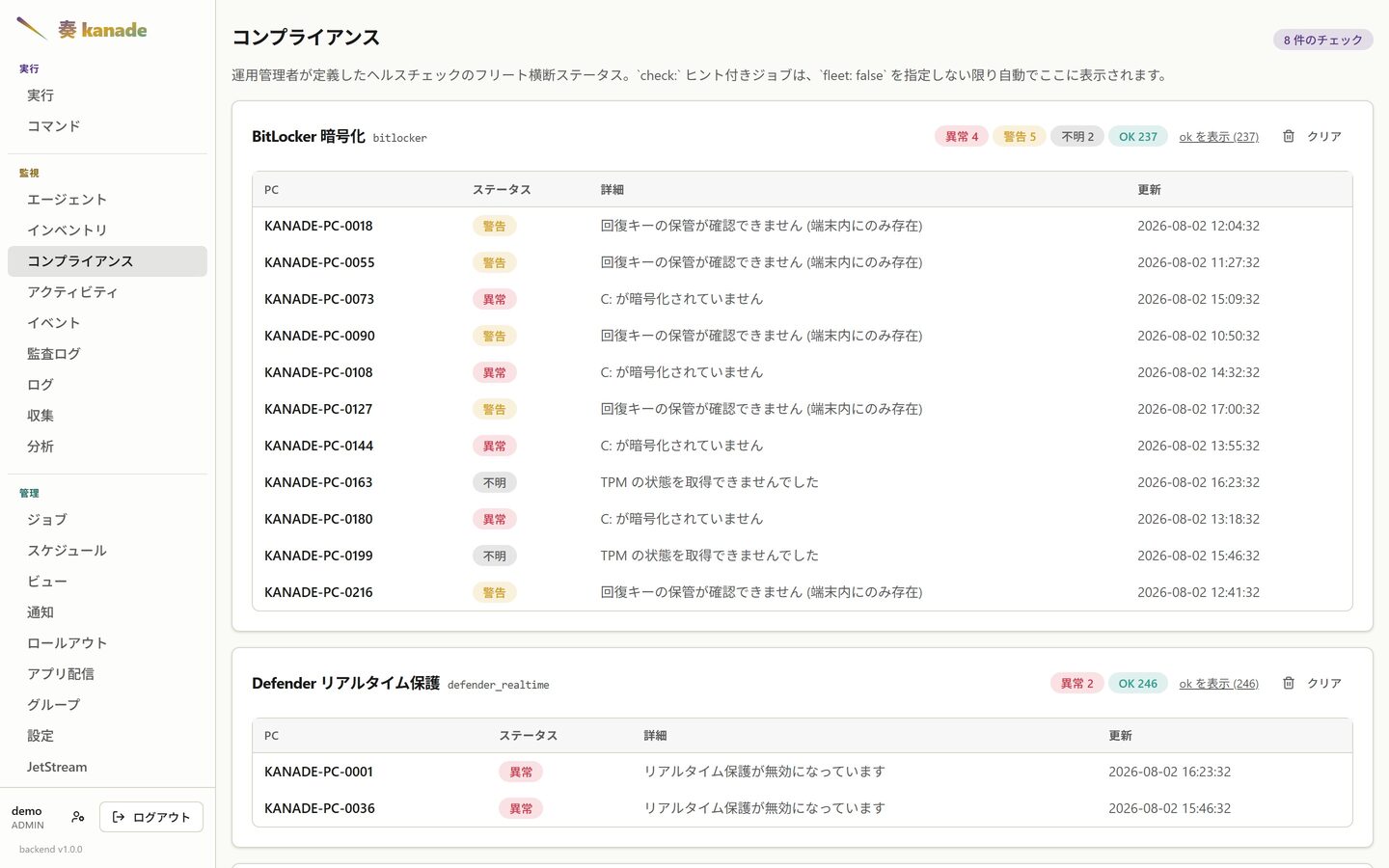Click the 異常 4 badge in BitLocker card
Screen dimensions: 1389x868
[x=962, y=136]
